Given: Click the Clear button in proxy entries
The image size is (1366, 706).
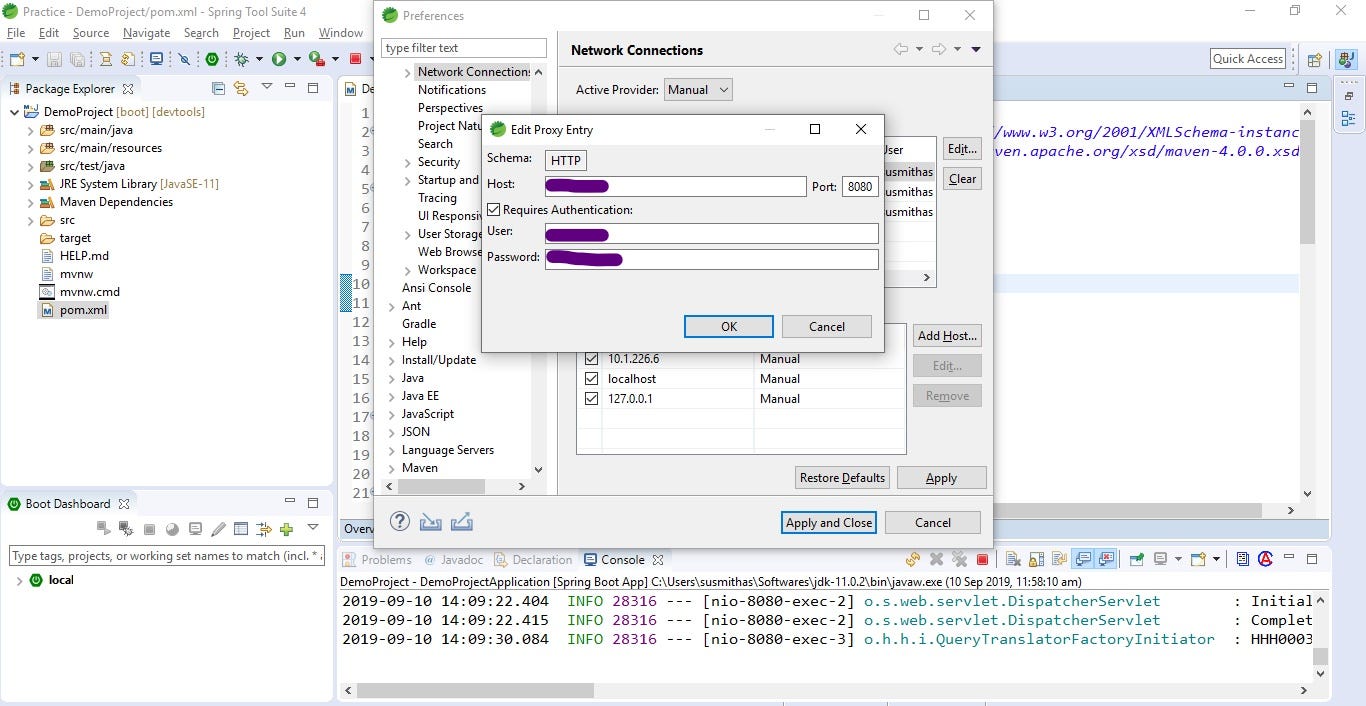Looking at the screenshot, I should 963,179.
